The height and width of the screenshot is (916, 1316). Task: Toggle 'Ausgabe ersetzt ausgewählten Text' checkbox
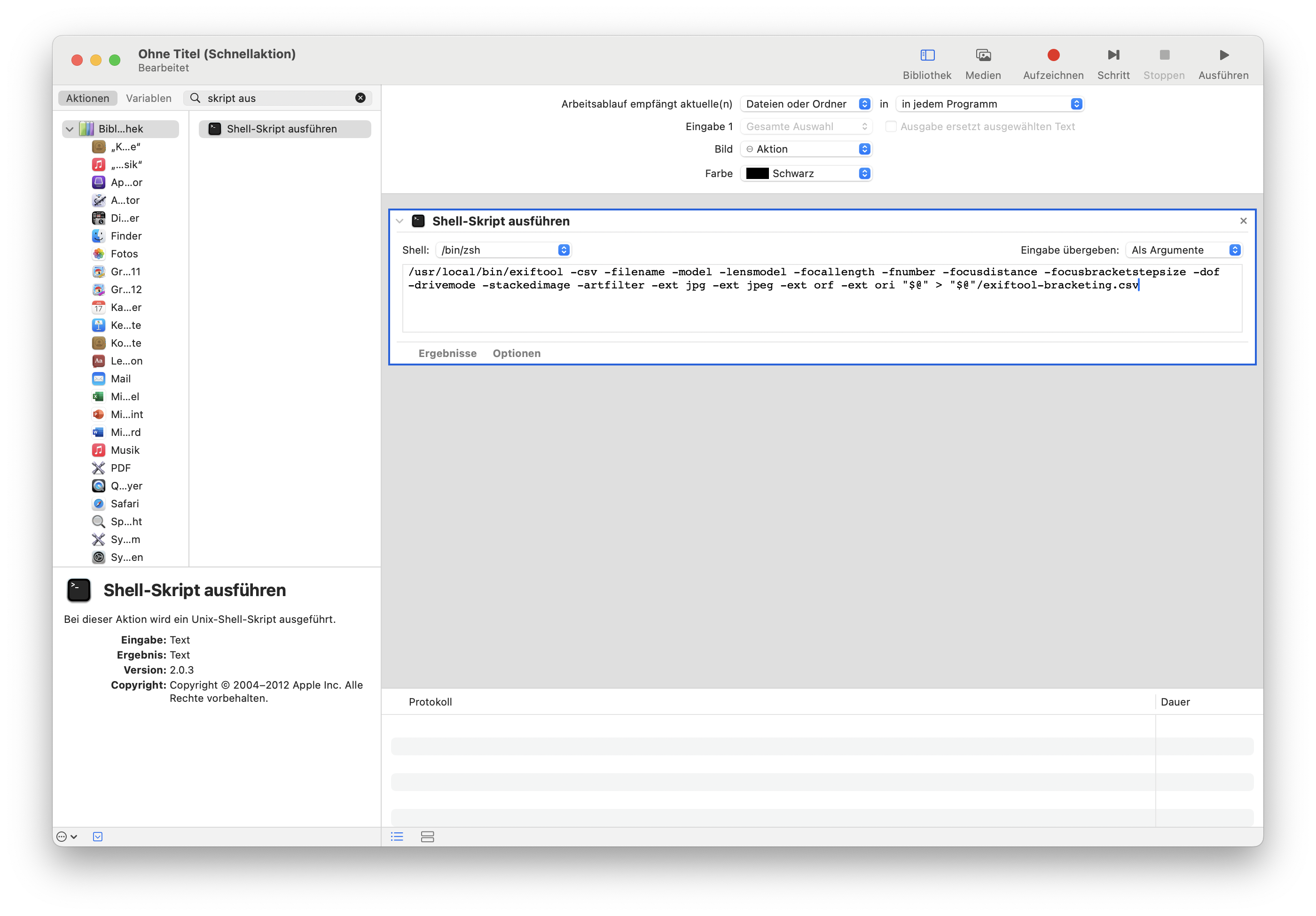(891, 127)
